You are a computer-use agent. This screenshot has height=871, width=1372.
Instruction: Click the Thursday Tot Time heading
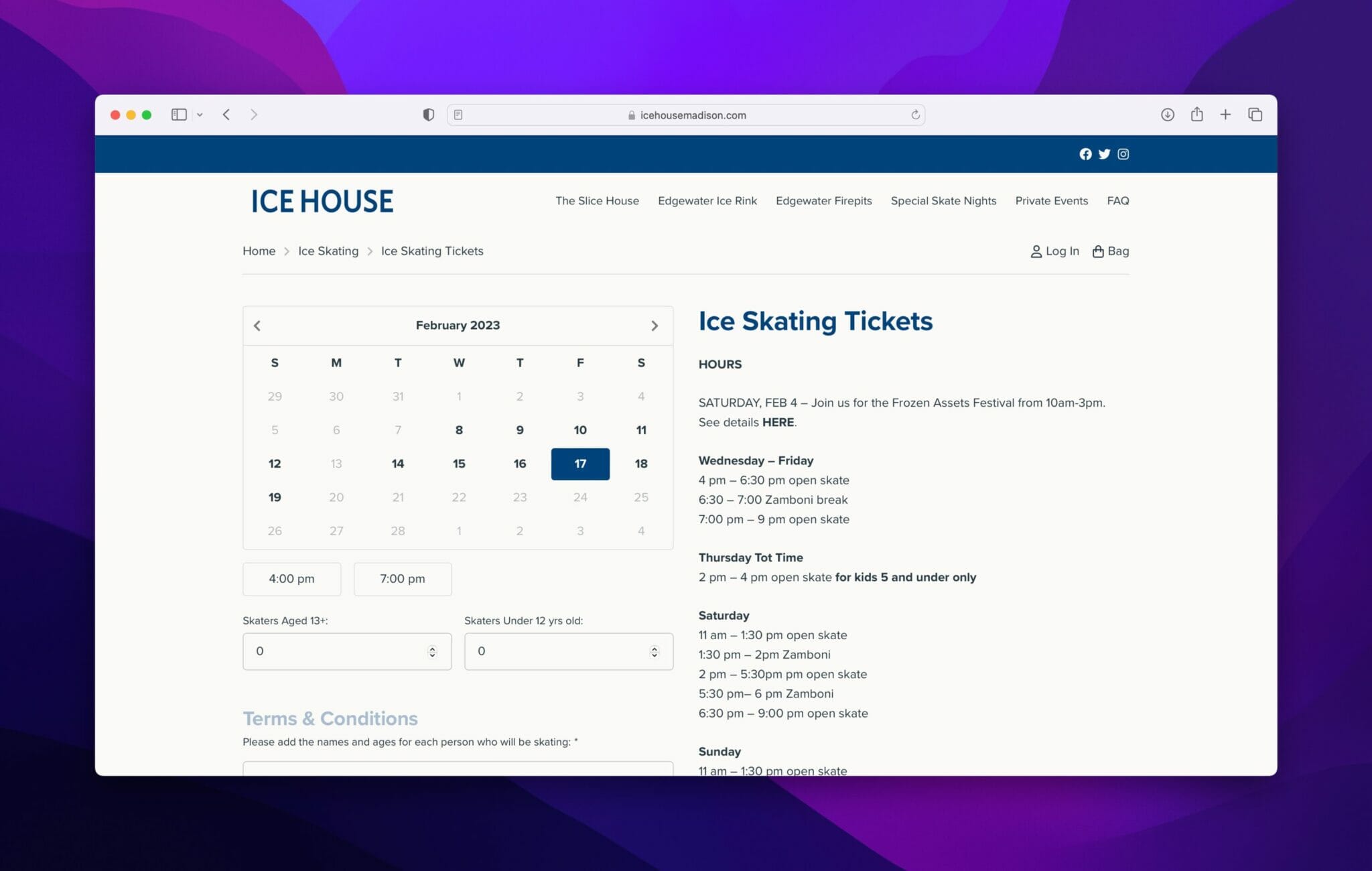[750, 557]
